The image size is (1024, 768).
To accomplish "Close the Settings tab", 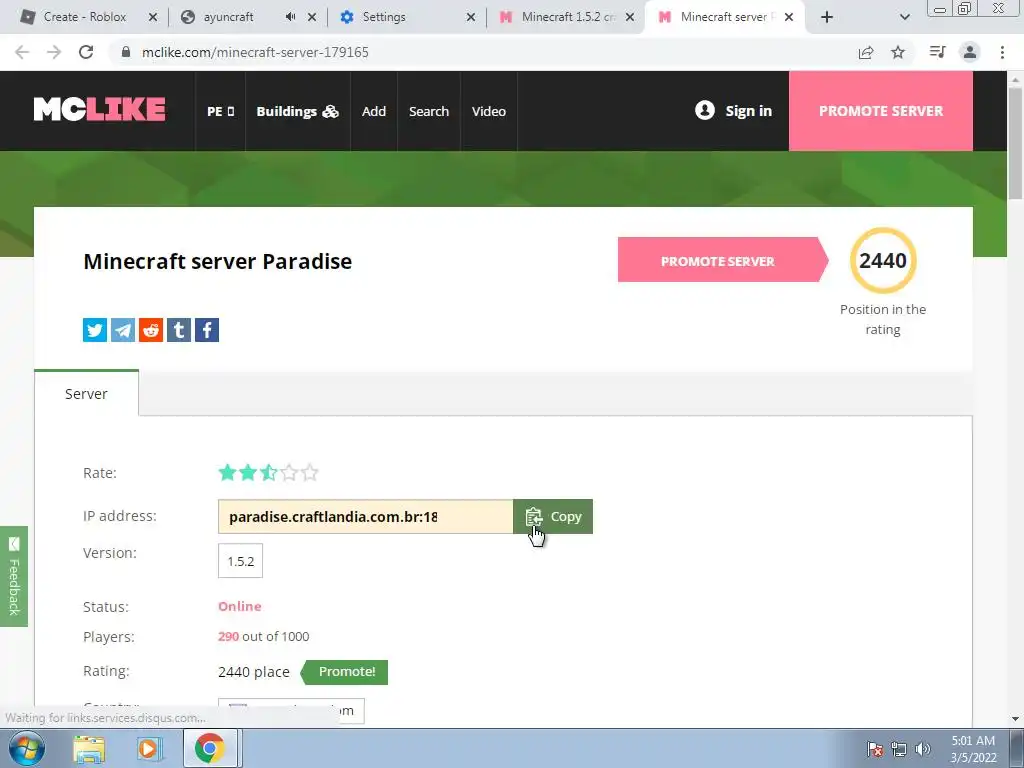I will tap(470, 17).
